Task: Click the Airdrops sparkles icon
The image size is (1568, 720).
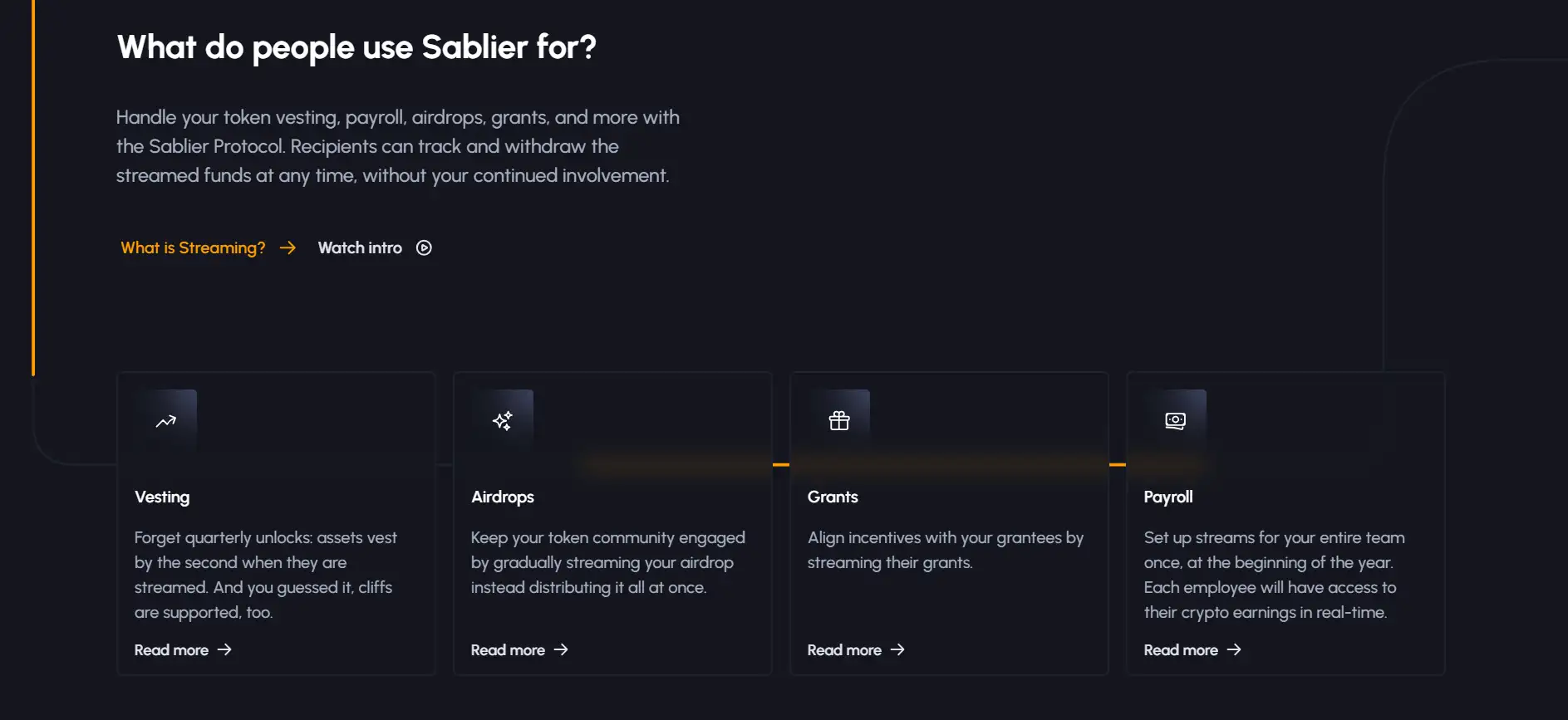Action: pos(503,421)
